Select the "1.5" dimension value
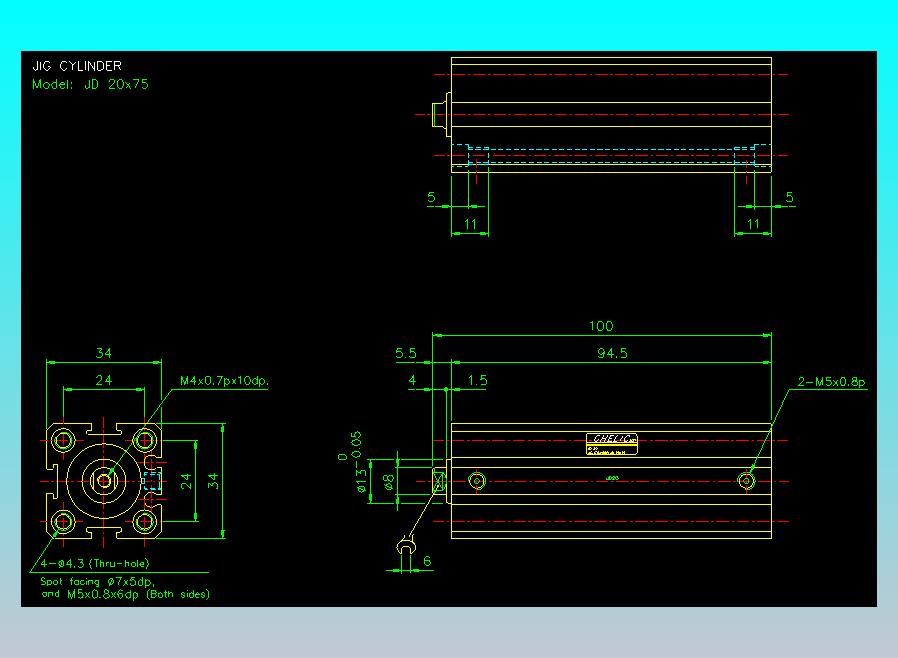This screenshot has height=658, width=898. pyautogui.click(x=477, y=380)
